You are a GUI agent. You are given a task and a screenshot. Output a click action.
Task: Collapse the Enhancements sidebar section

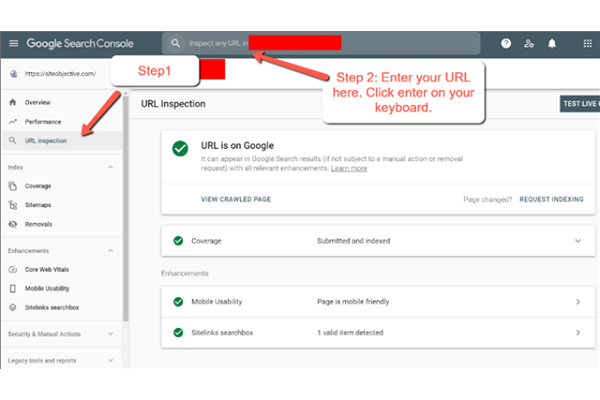tap(111, 251)
